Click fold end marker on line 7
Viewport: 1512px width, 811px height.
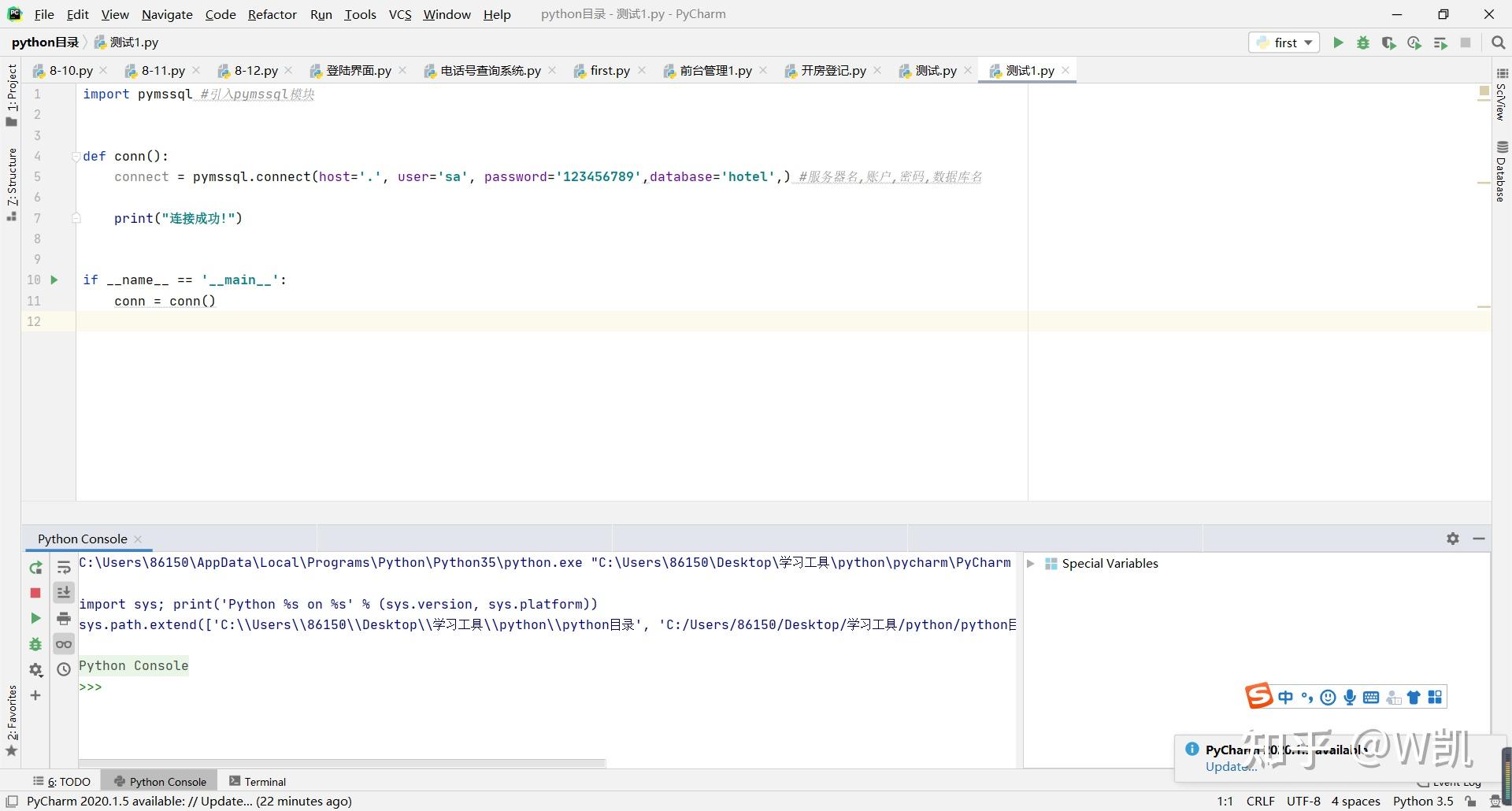click(76, 218)
